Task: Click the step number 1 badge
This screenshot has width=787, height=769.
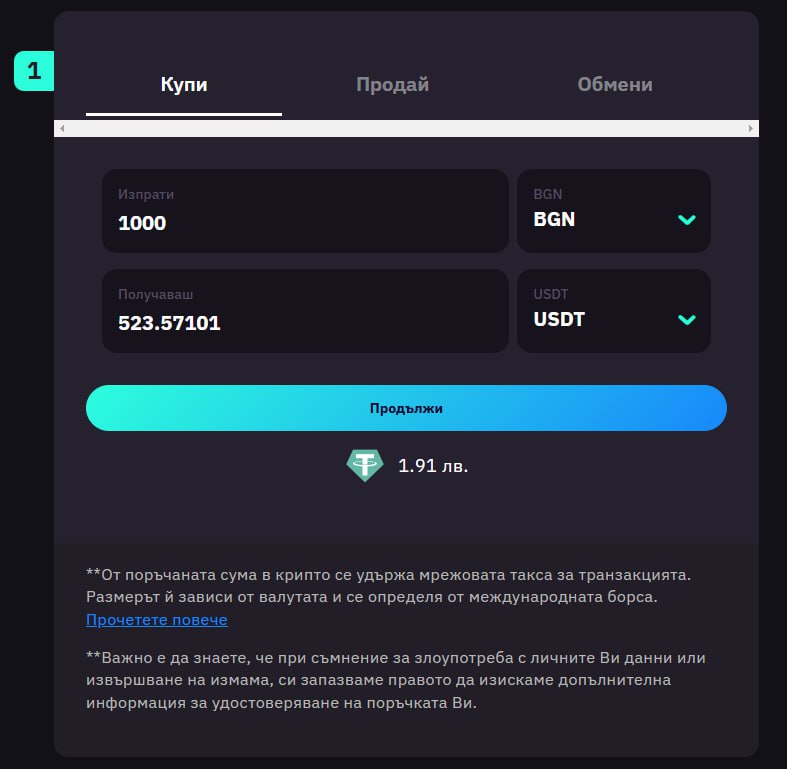Action: (x=34, y=71)
